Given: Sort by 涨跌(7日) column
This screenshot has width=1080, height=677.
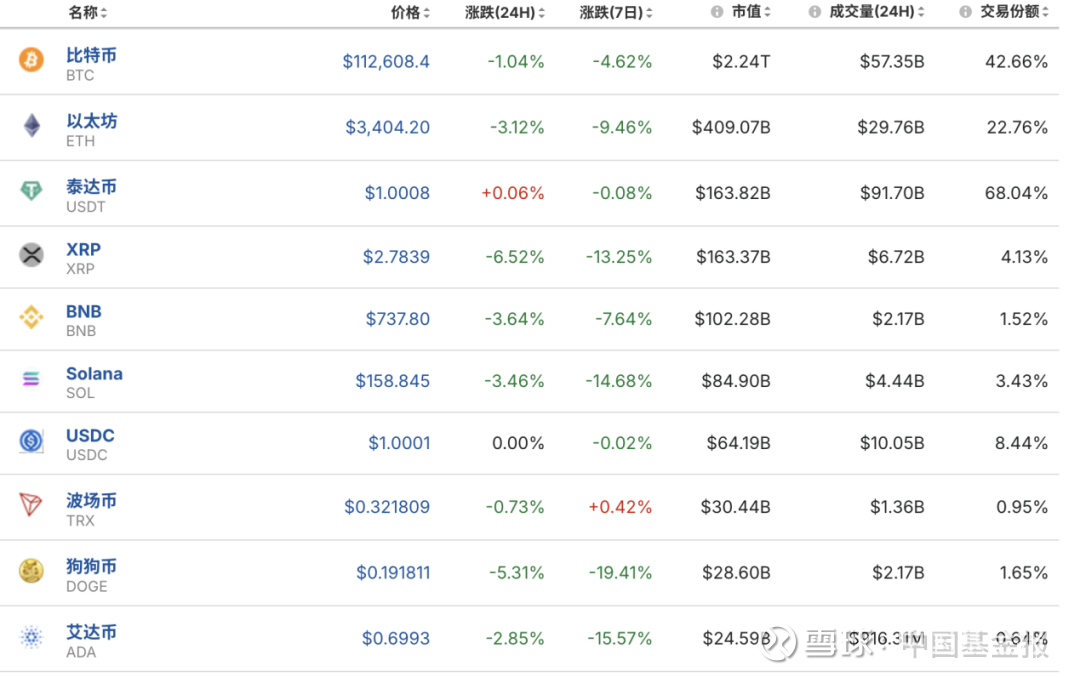Looking at the screenshot, I should [x=616, y=12].
